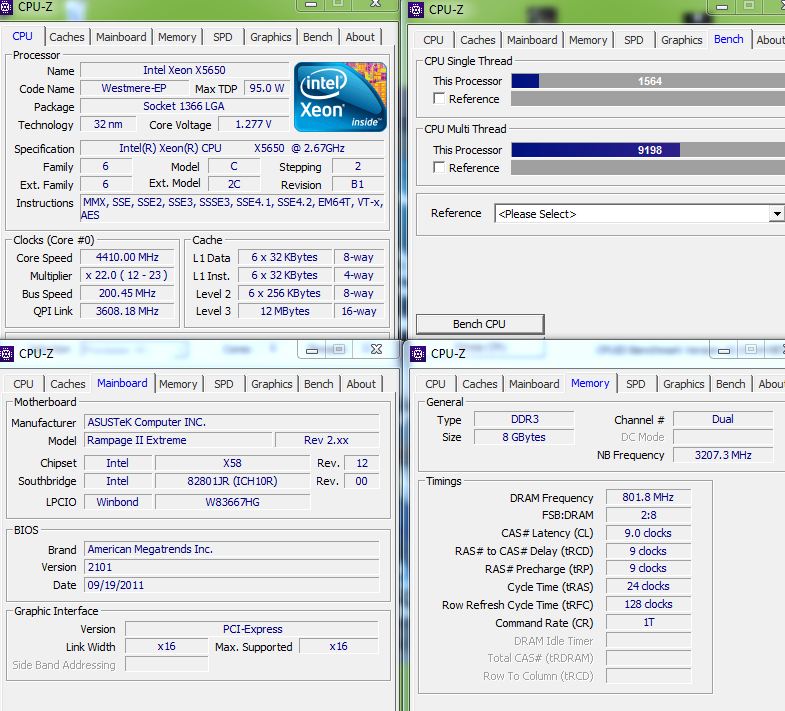This screenshot has width=785, height=711.
Task: Show Bench tab in the Memory window
Action: point(731,384)
